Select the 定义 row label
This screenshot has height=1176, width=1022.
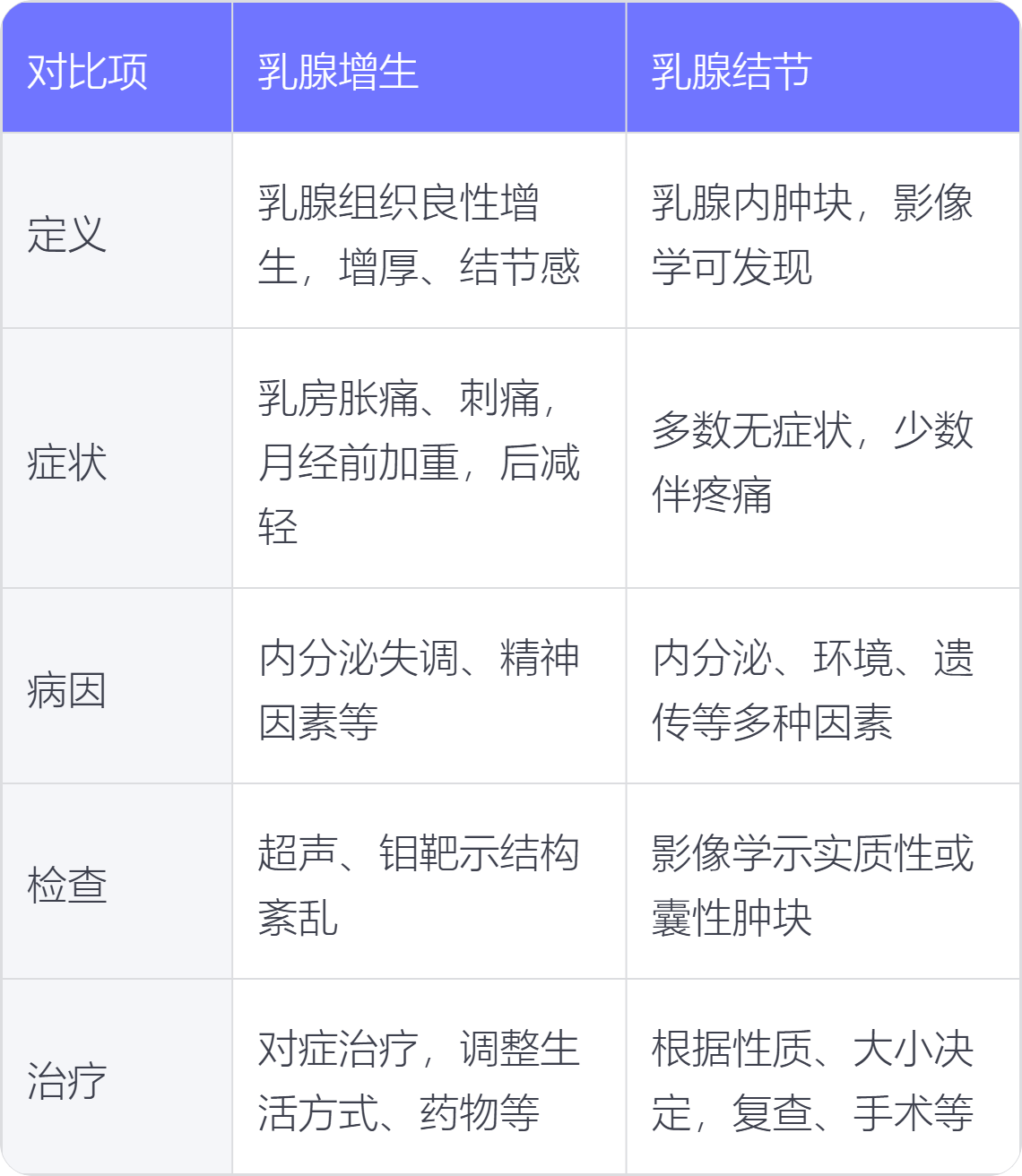tap(67, 235)
